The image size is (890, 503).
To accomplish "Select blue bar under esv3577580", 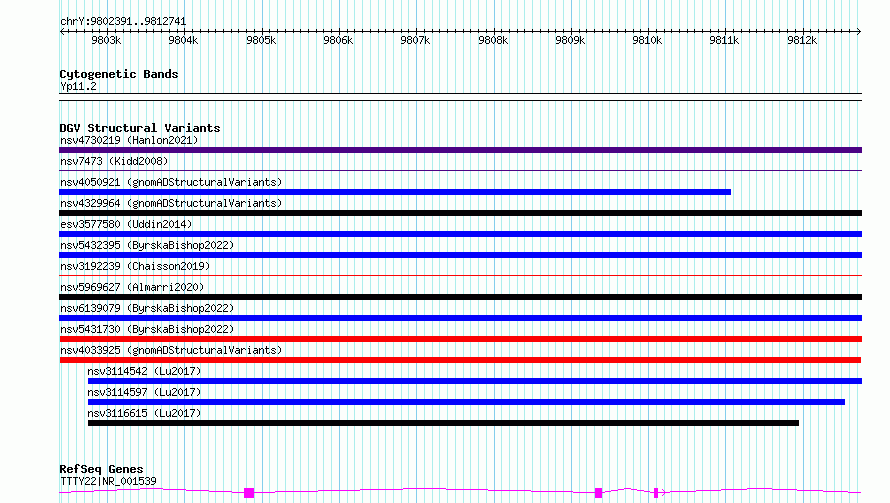I will [x=460, y=234].
